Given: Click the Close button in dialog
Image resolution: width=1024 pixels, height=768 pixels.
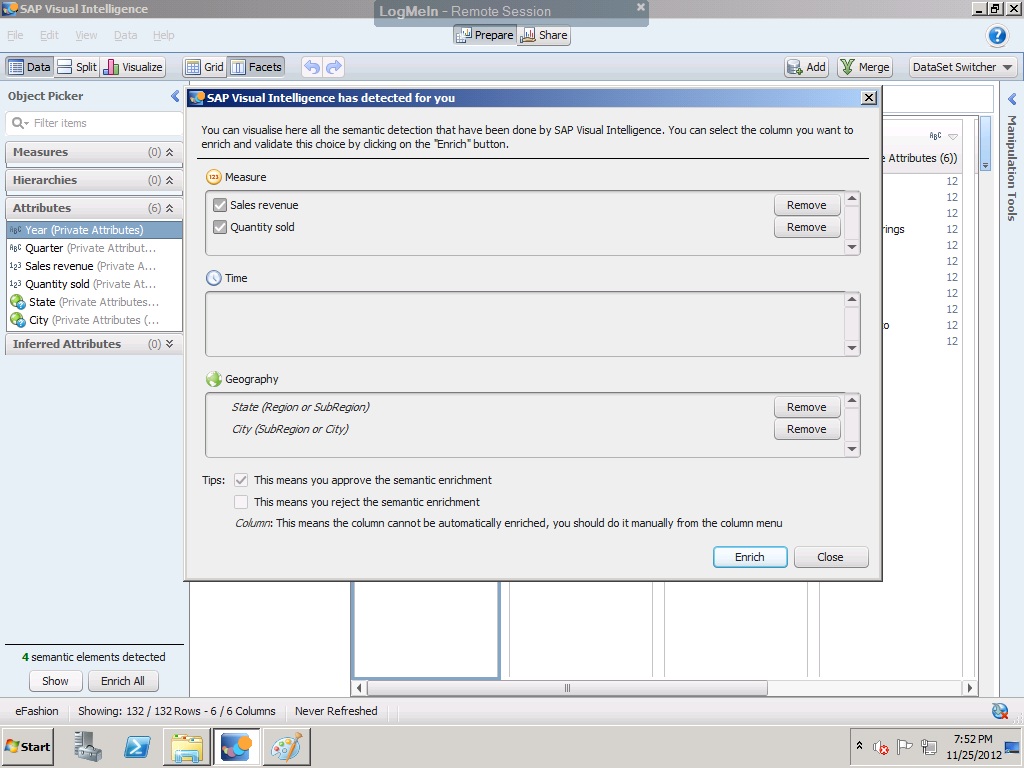Looking at the screenshot, I should coord(831,557).
